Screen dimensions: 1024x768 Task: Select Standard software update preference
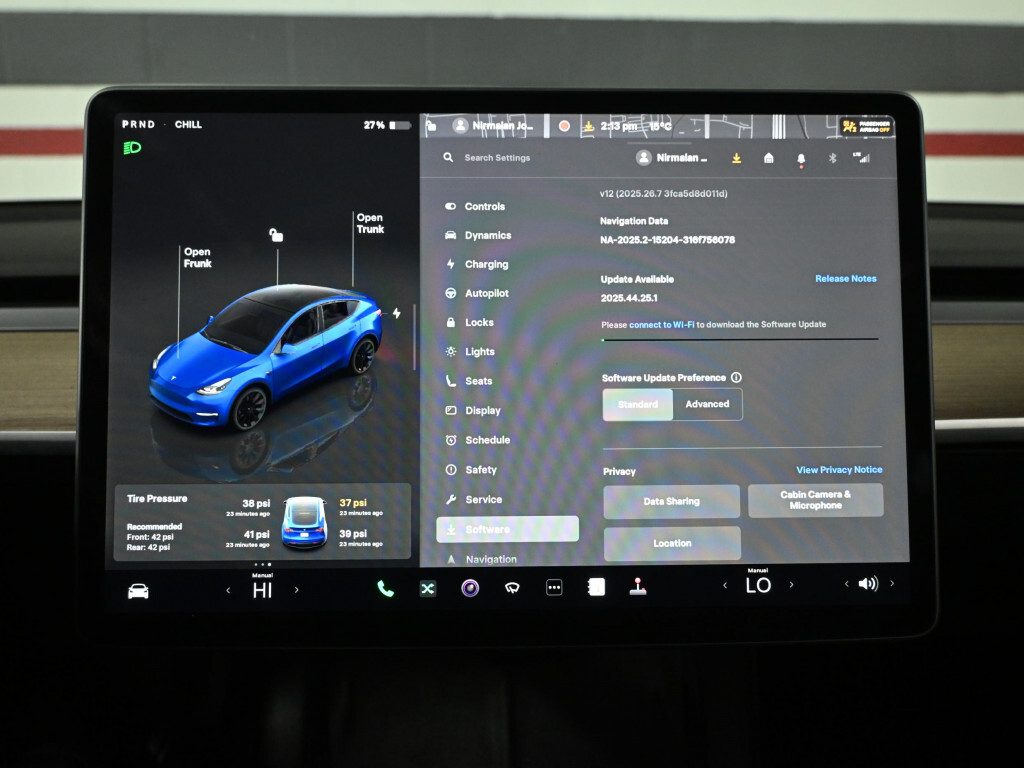click(638, 405)
